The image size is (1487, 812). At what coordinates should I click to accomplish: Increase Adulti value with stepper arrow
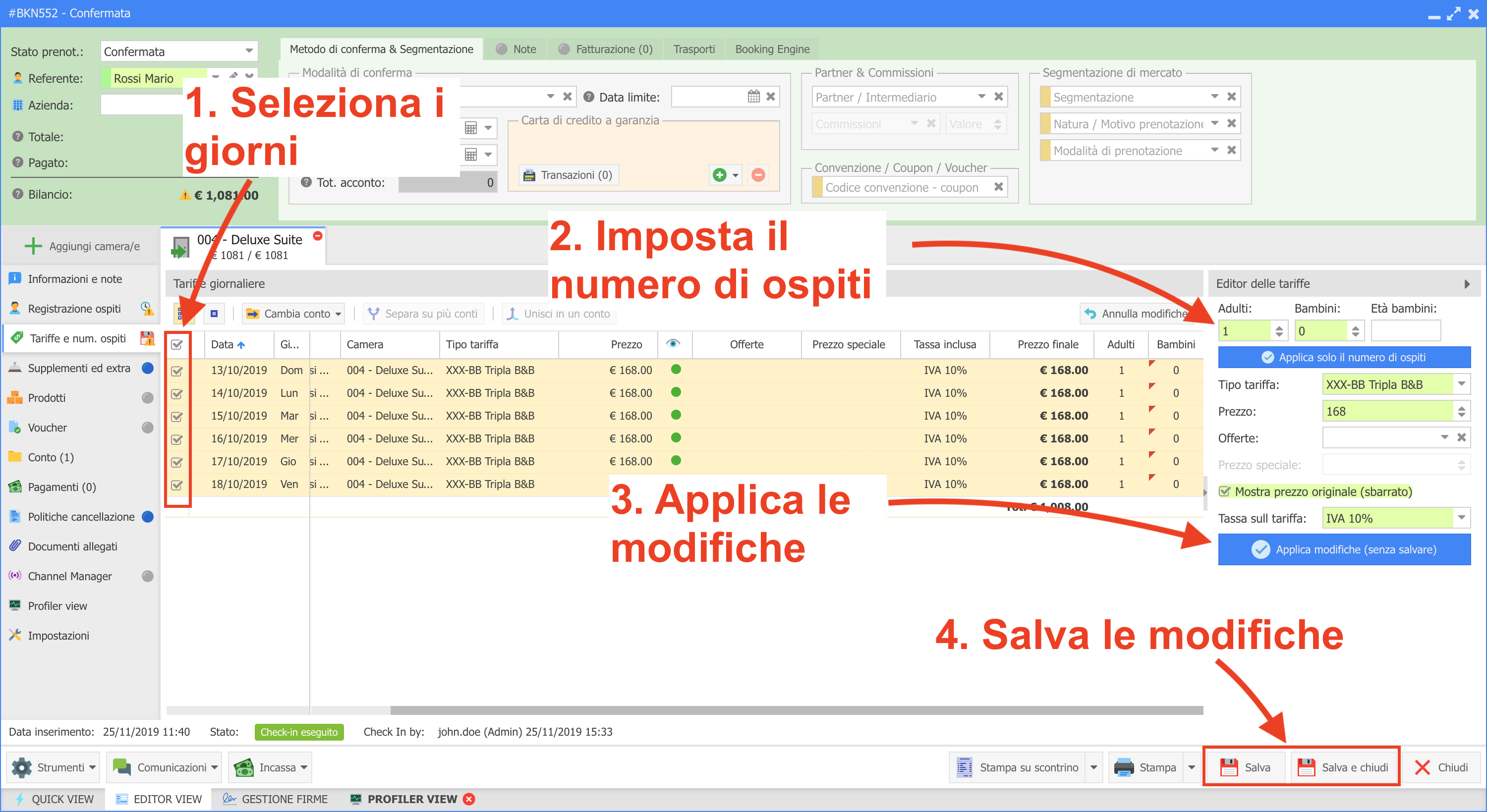coord(1279,327)
